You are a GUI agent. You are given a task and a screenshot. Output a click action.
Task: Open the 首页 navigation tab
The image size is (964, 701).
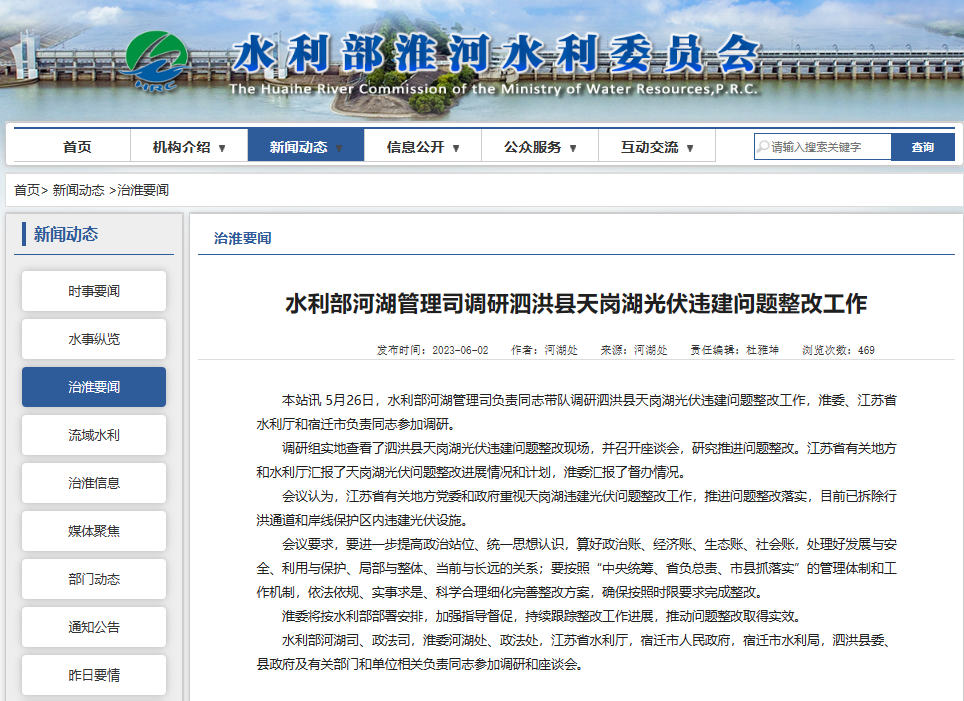(77, 147)
